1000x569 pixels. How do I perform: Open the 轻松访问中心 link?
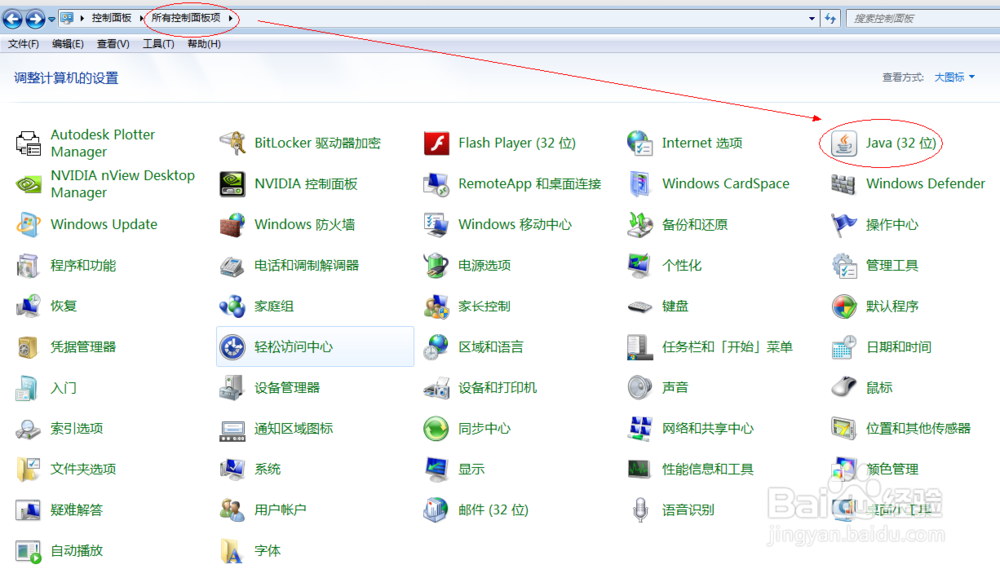[316, 347]
